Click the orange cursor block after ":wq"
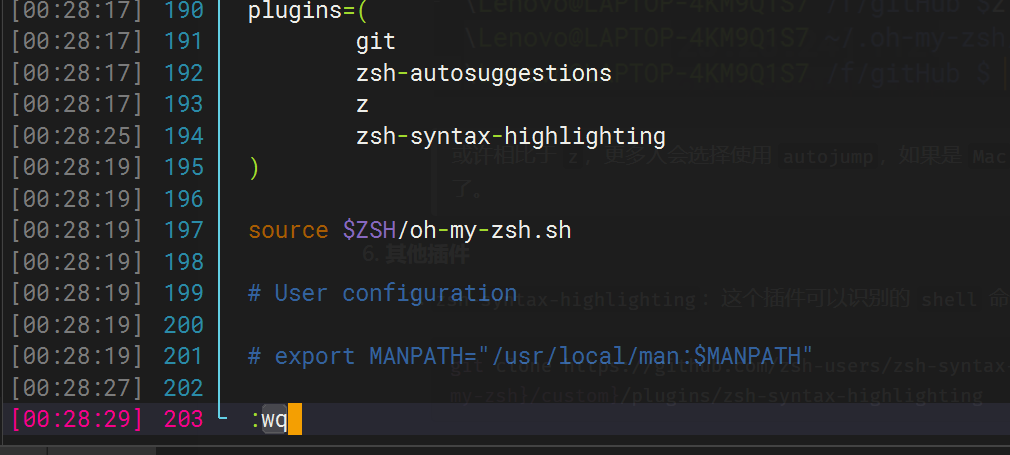 click(x=294, y=420)
